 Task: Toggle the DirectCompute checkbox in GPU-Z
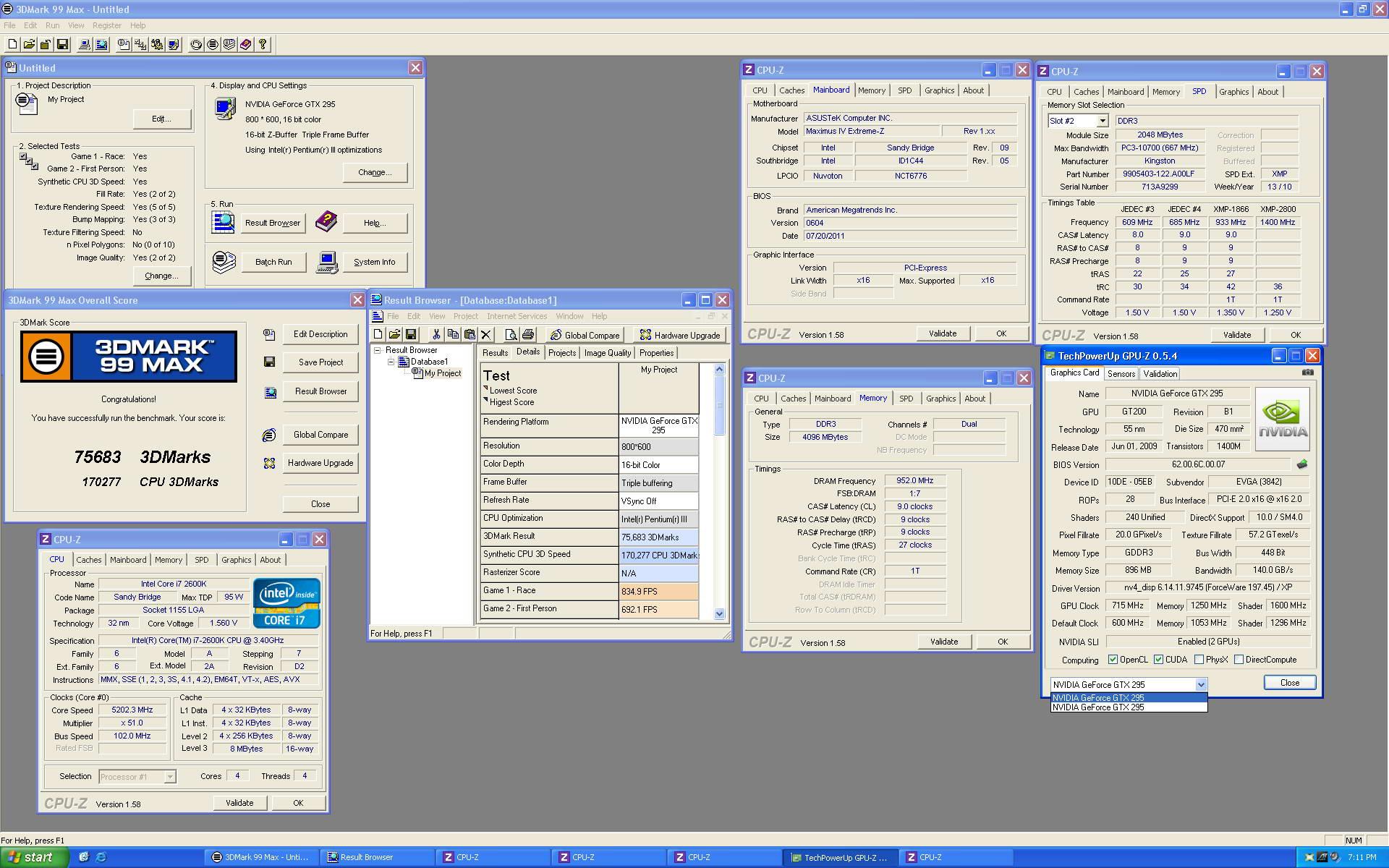tap(1239, 660)
